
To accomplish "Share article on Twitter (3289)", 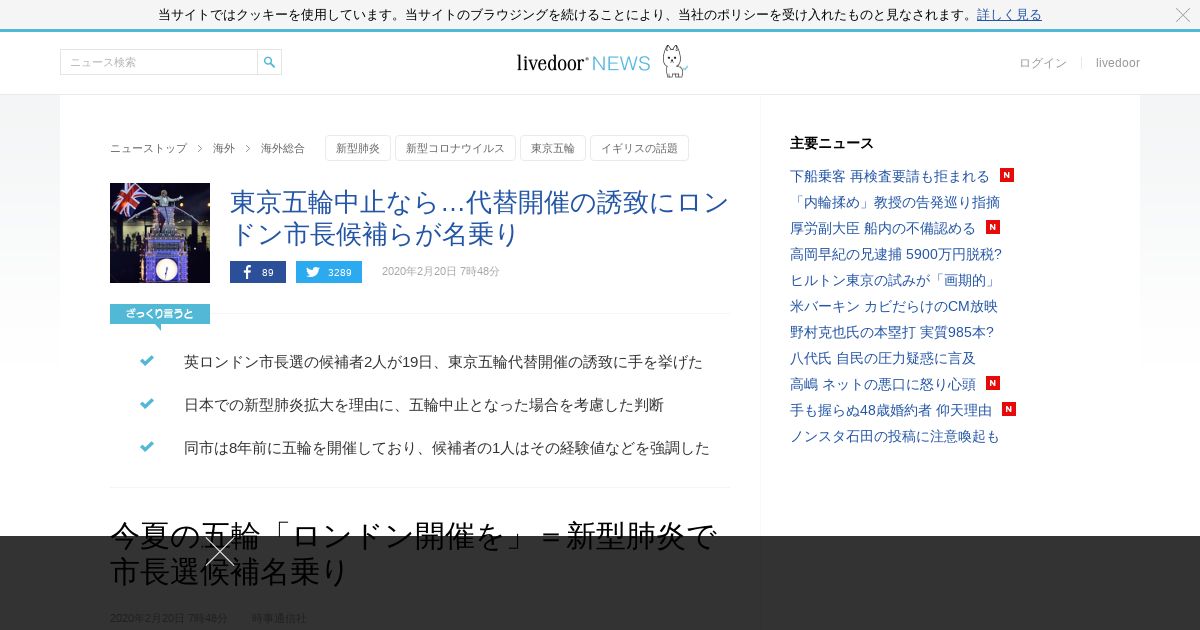I will tap(329, 272).
